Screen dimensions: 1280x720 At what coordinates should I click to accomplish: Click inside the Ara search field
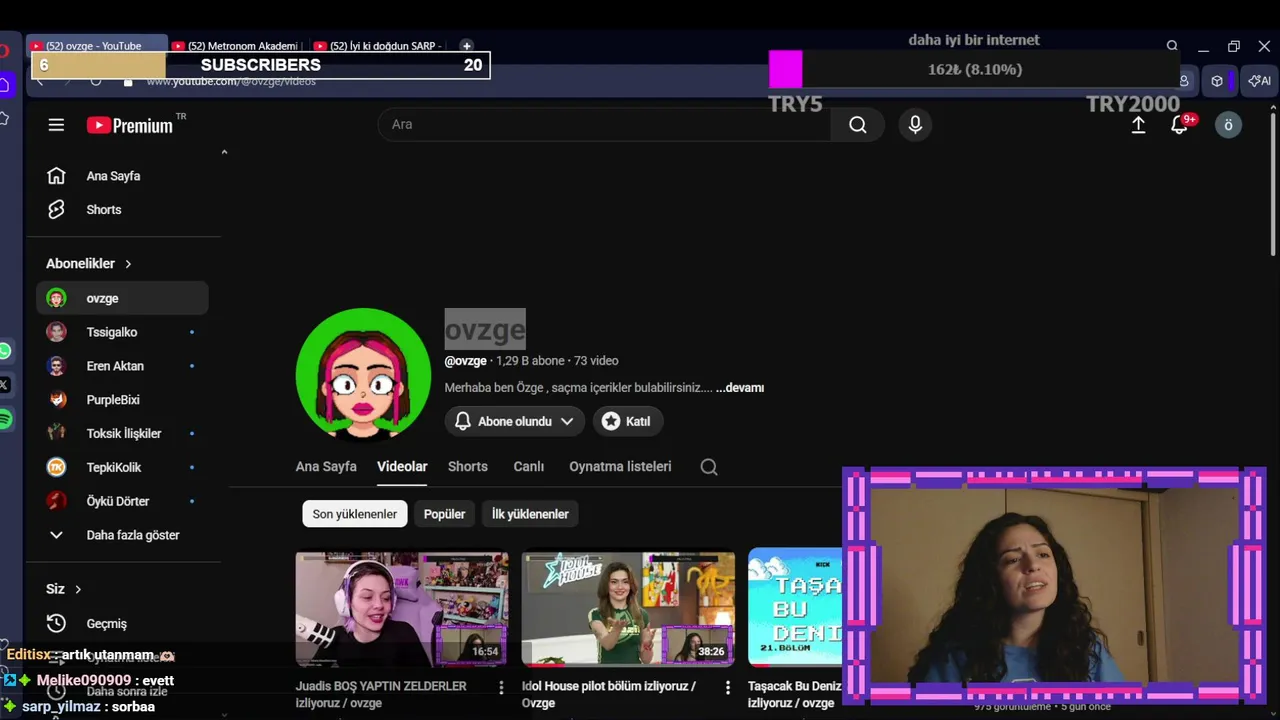[x=604, y=124]
